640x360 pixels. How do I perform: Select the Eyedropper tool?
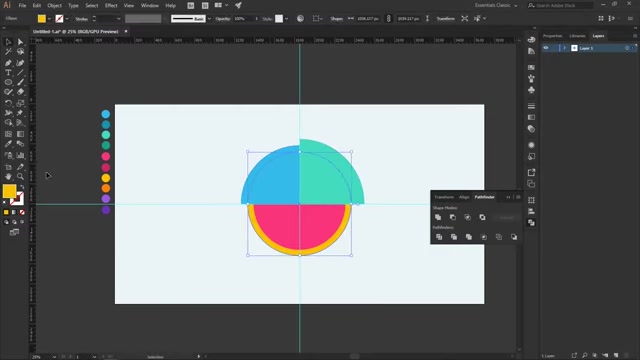point(8,144)
